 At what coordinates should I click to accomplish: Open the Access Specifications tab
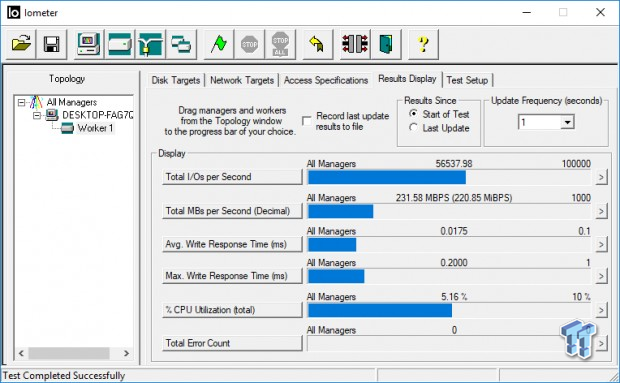326,80
